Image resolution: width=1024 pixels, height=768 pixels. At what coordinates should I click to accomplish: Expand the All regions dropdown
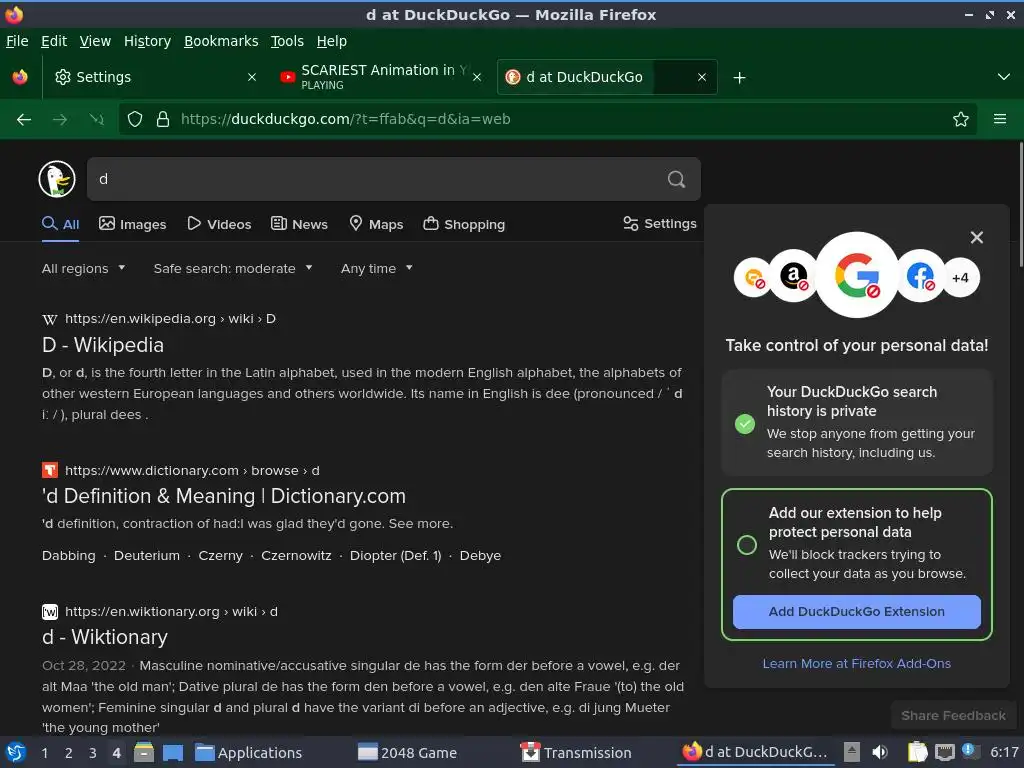click(x=84, y=268)
